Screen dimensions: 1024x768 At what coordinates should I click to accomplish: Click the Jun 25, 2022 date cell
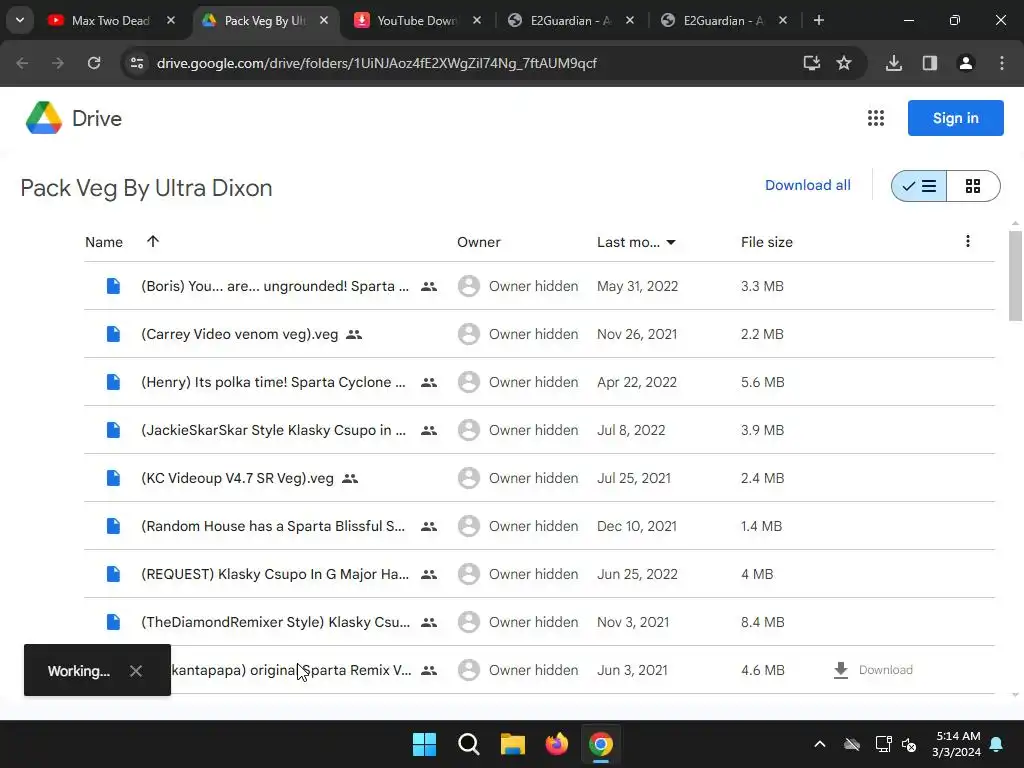pyautogui.click(x=637, y=574)
